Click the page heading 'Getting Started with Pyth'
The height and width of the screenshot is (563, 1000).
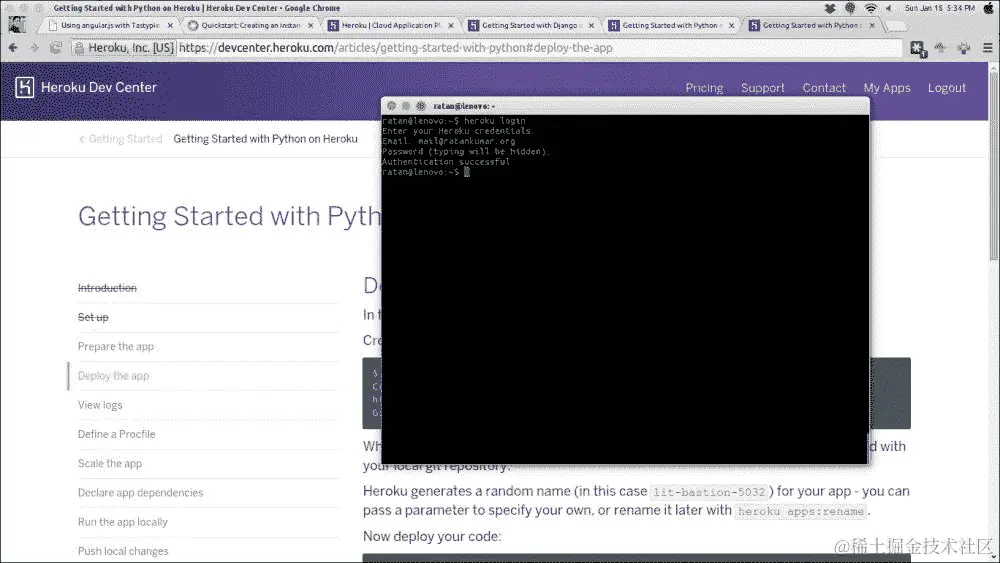tap(230, 216)
